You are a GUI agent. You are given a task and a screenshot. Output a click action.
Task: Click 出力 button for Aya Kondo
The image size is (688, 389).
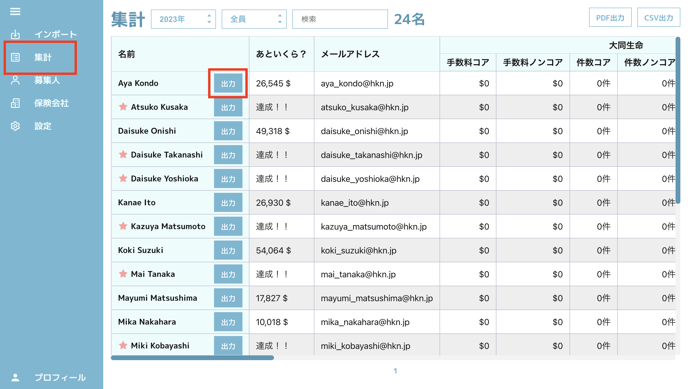(228, 83)
